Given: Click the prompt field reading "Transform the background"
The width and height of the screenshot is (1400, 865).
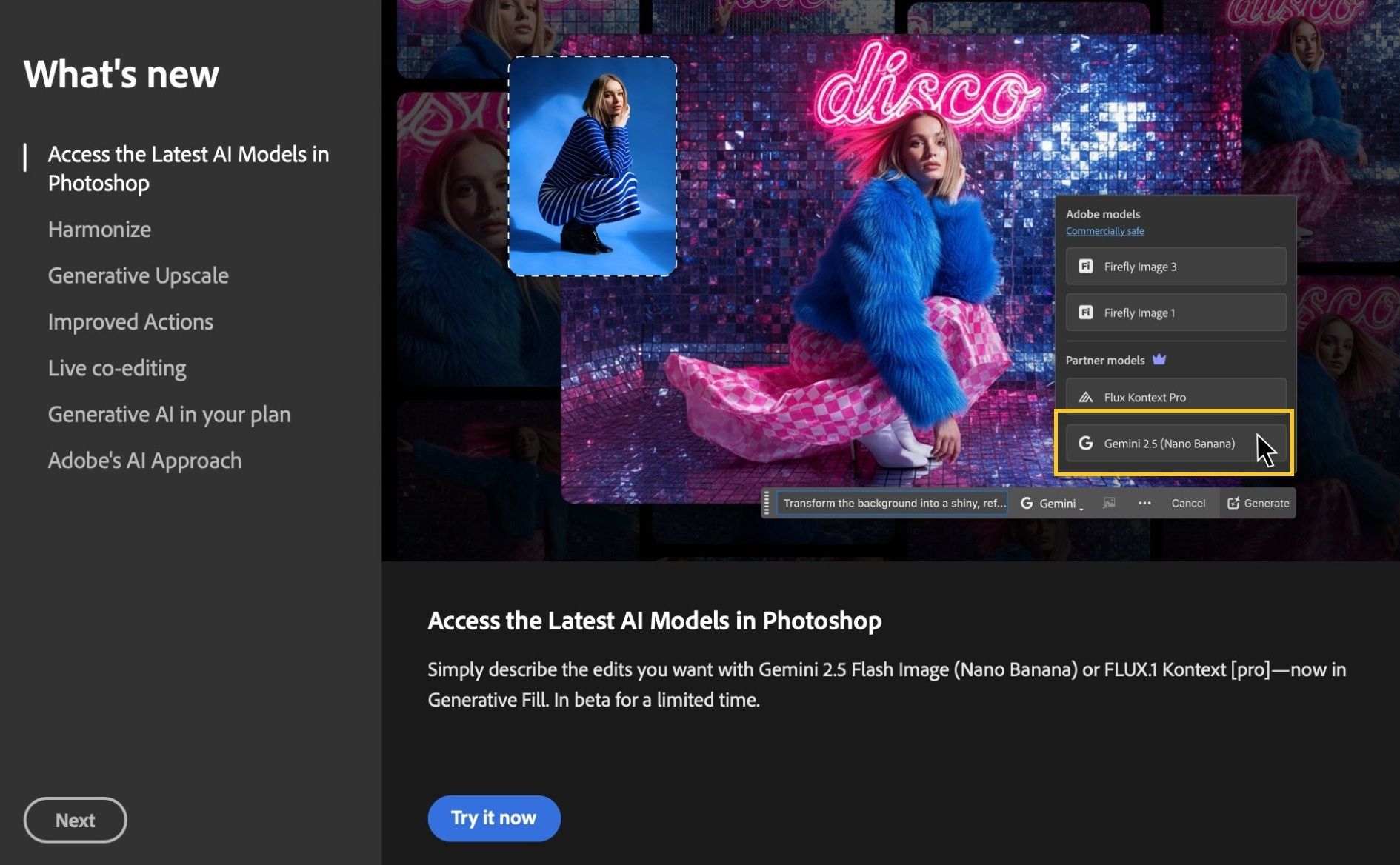Looking at the screenshot, I should [892, 503].
